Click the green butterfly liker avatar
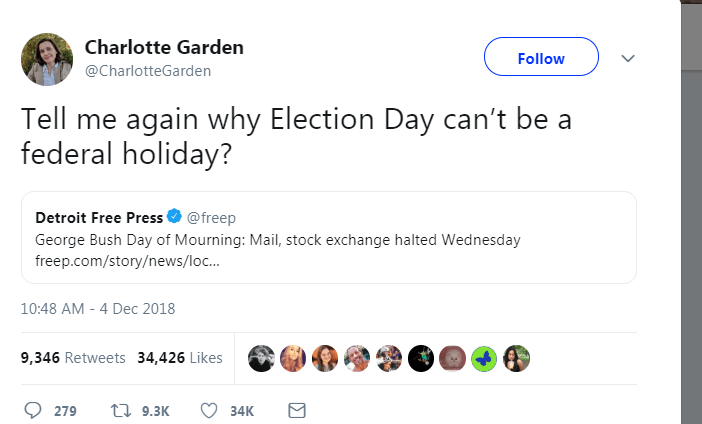This screenshot has width=702, height=424. pyautogui.click(x=484, y=357)
